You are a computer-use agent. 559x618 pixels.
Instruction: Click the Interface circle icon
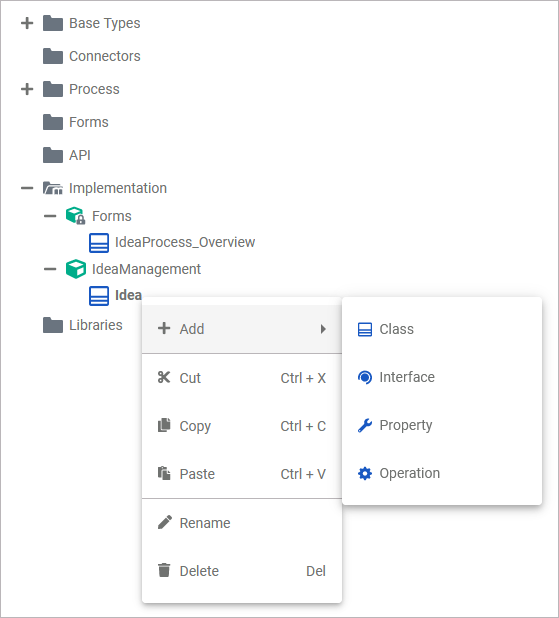(365, 377)
